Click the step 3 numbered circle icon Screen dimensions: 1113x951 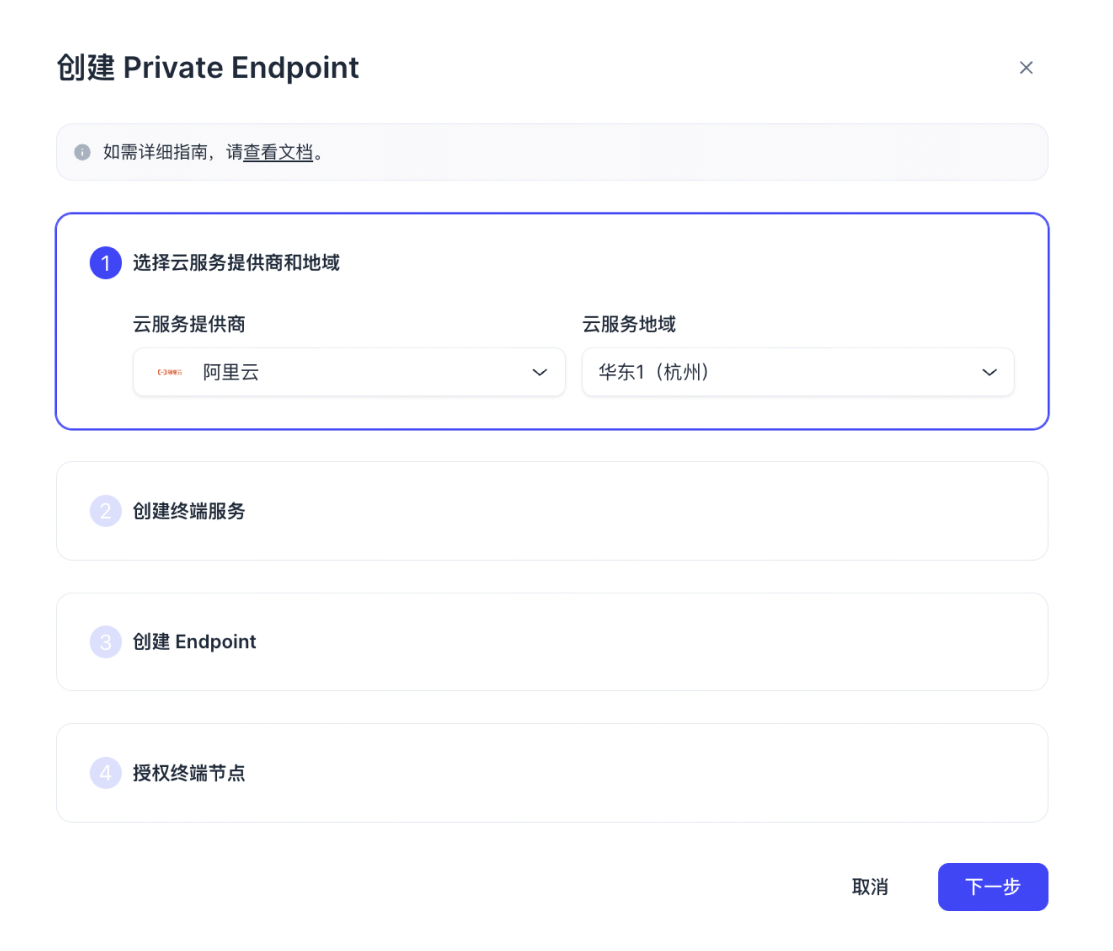pos(104,642)
